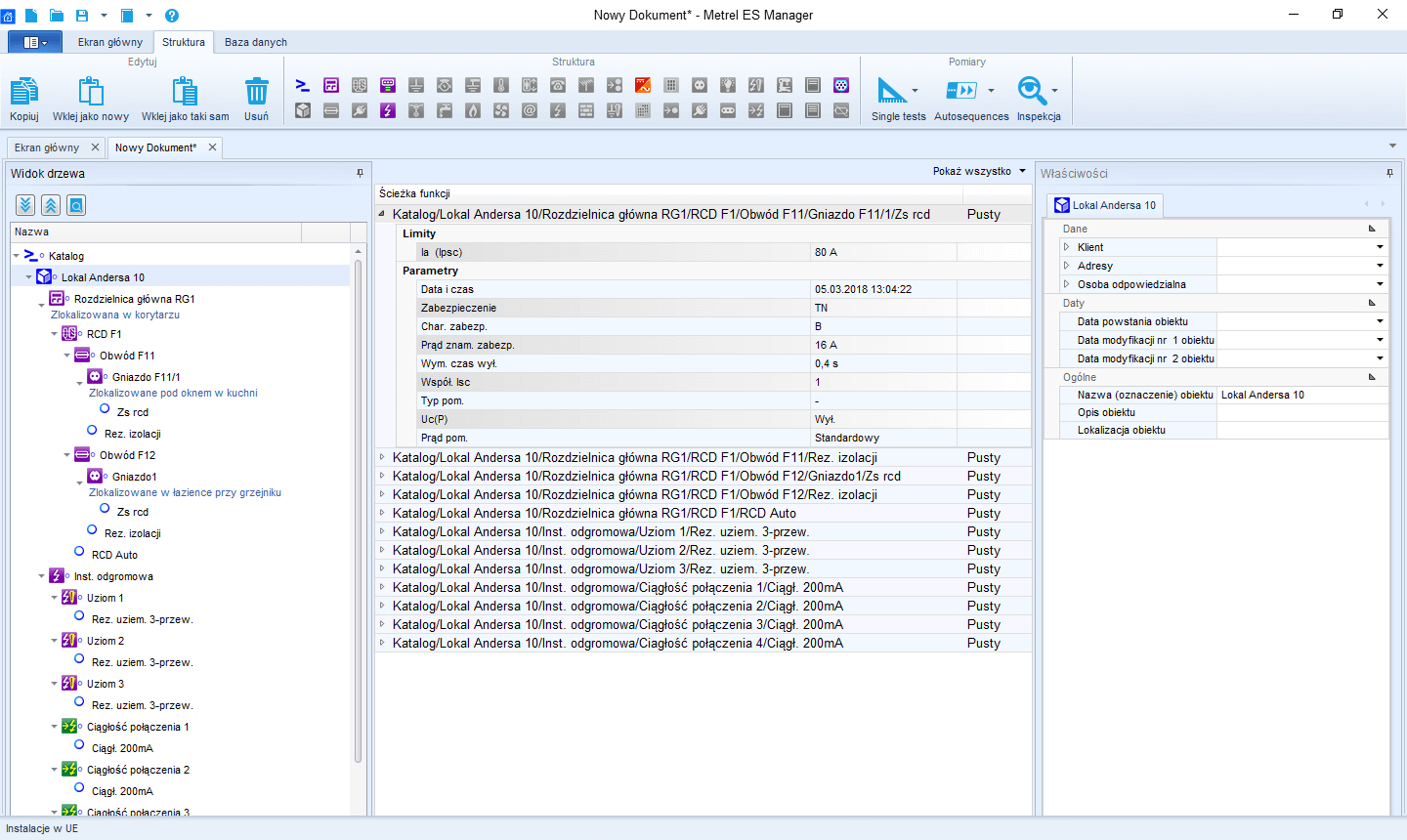Close the Nowy Dokument* document tab
Viewport: 1407px width, 840px height.
[212, 147]
